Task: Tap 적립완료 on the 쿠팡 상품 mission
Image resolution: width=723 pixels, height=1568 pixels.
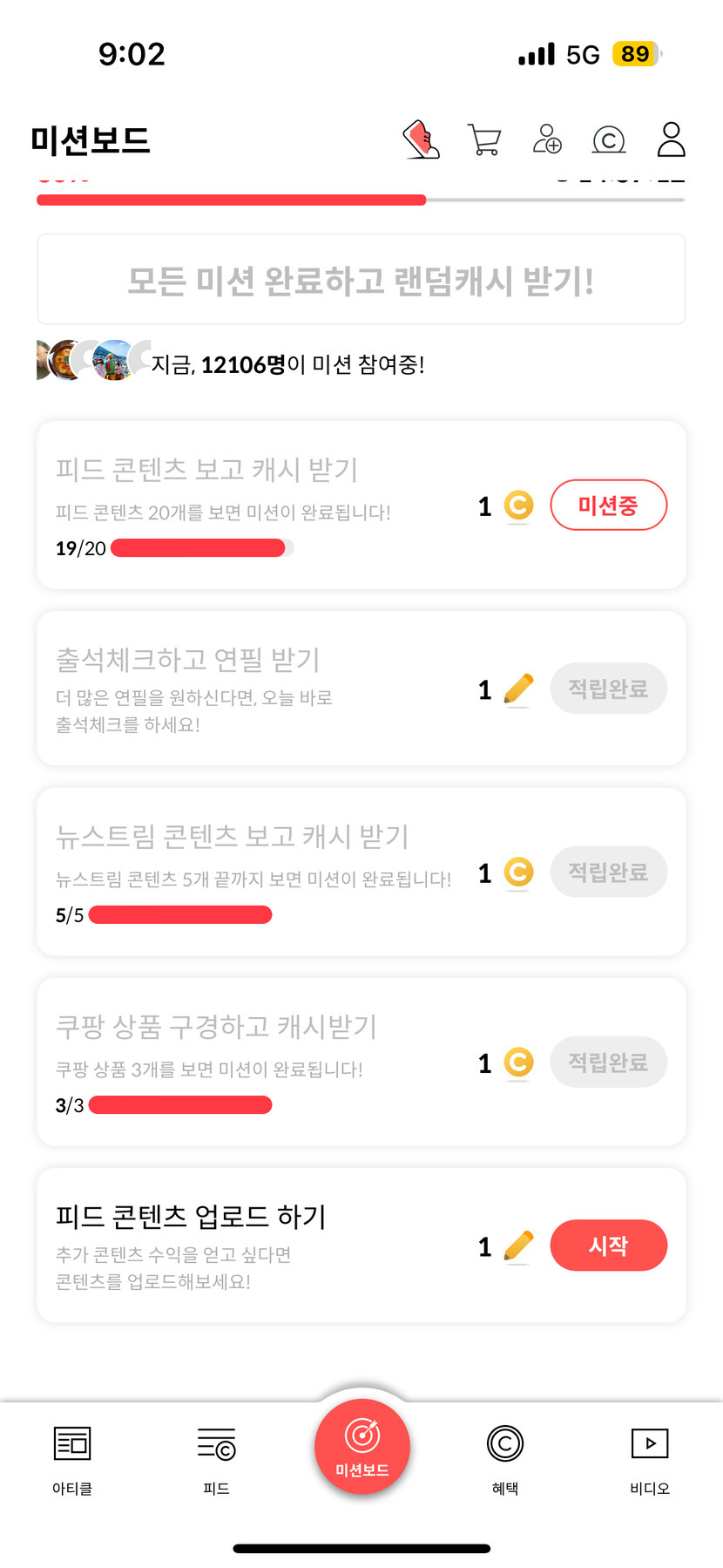Action: (x=608, y=1062)
